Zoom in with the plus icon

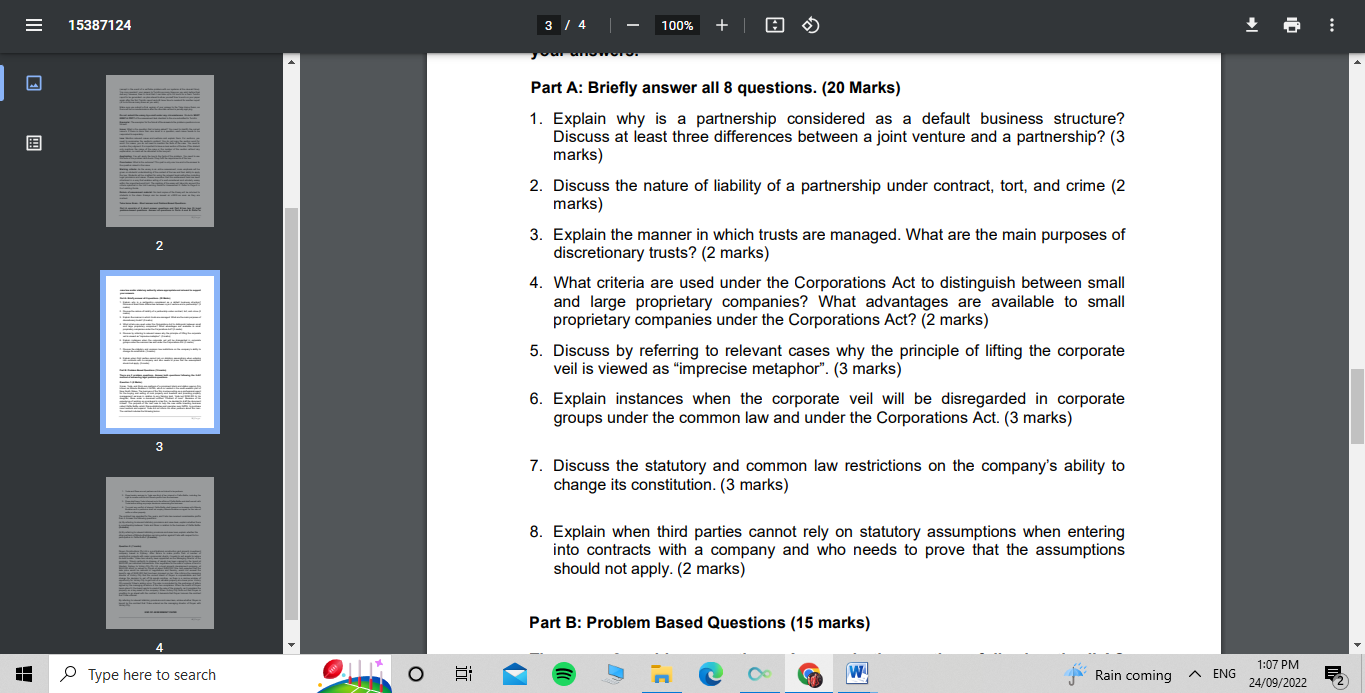click(x=722, y=25)
